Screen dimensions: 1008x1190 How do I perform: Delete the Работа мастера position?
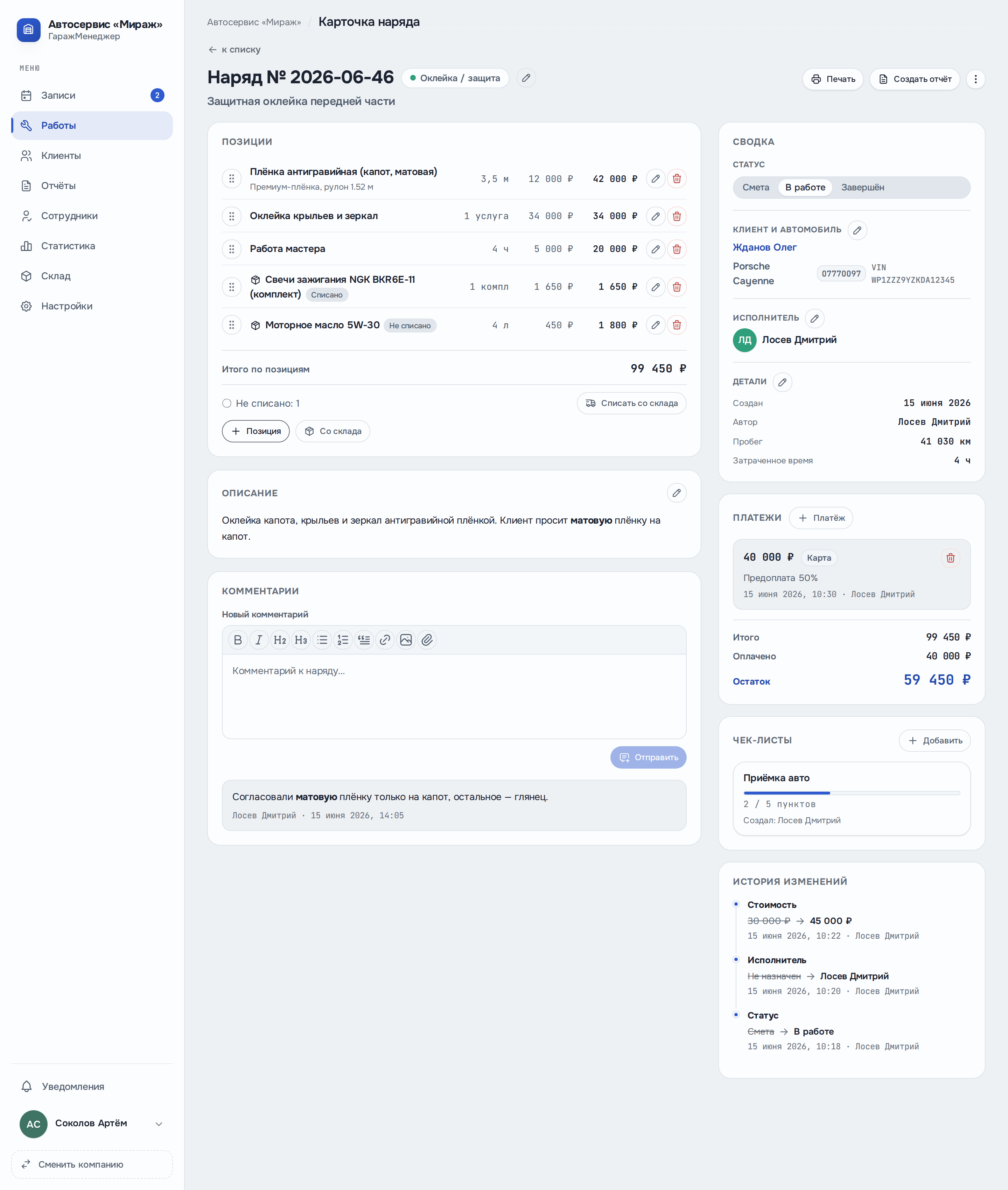(x=677, y=249)
